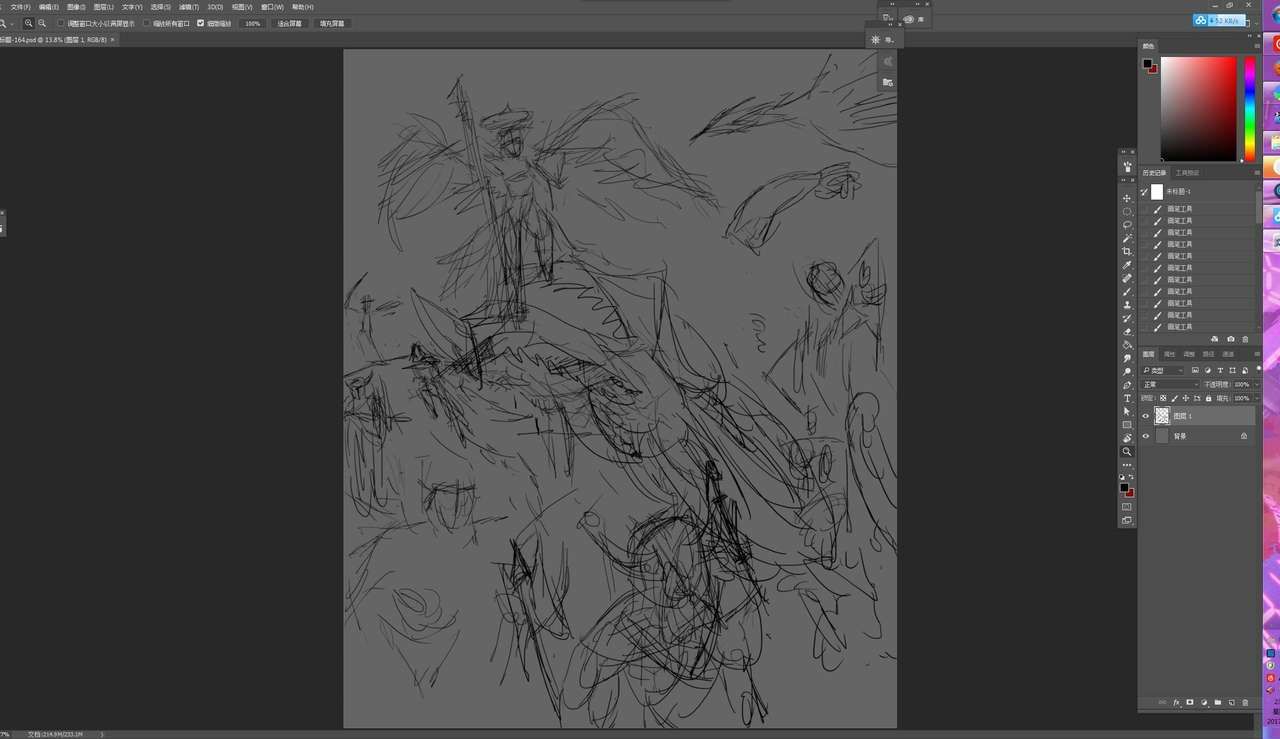1280x739 pixels.
Task: Toggle Quick Mask mode icon
Action: [x=1127, y=507]
